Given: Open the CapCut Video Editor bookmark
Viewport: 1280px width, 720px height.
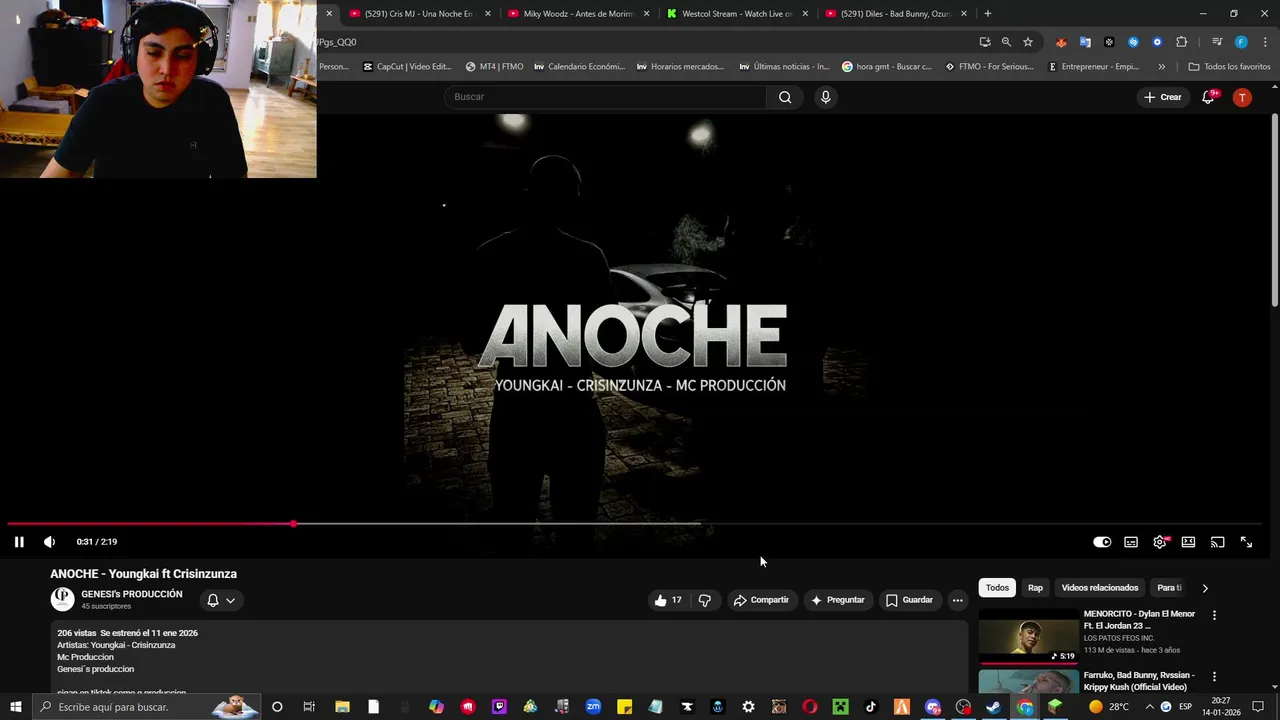Looking at the screenshot, I should point(407,67).
